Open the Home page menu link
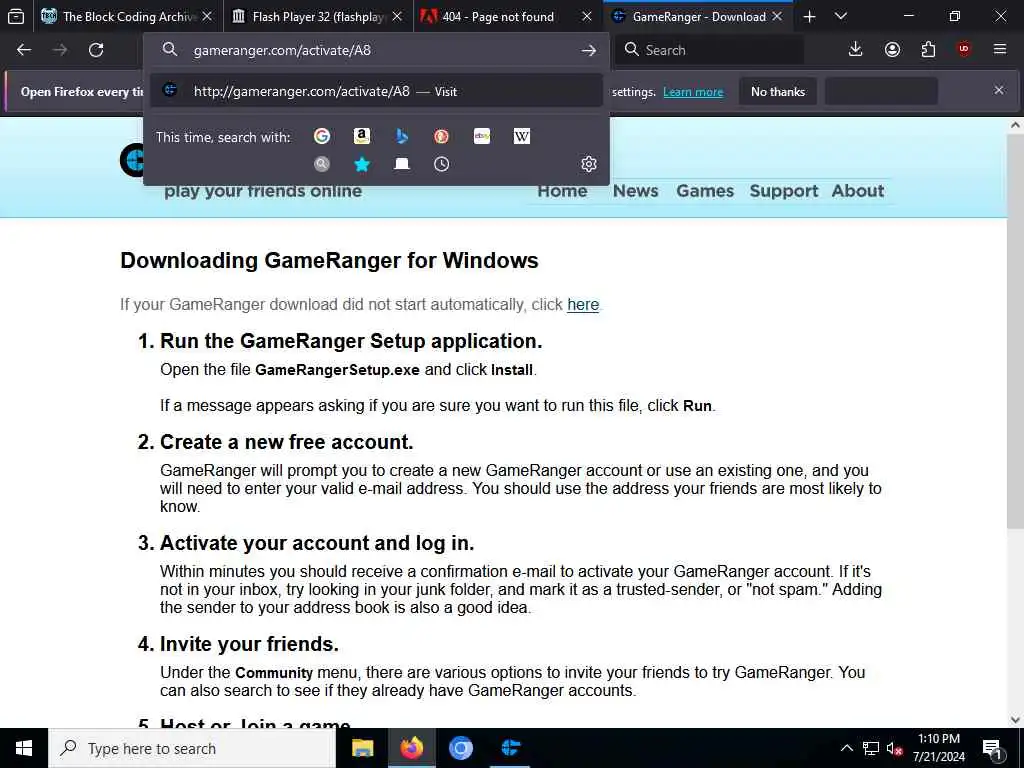 click(x=562, y=191)
